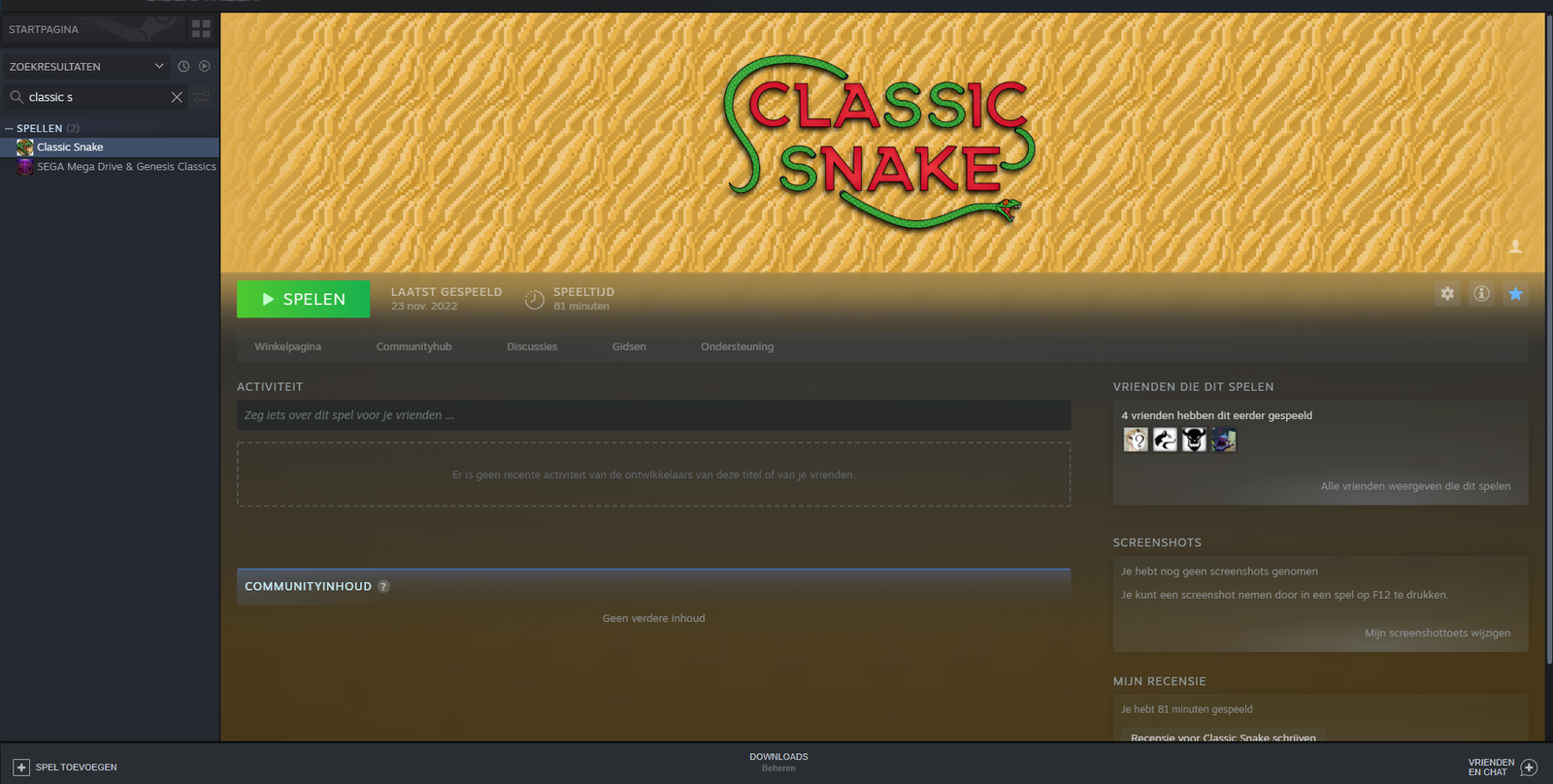Click the recent activity clock icon in sidebar
The height and width of the screenshot is (784, 1553).
point(183,66)
